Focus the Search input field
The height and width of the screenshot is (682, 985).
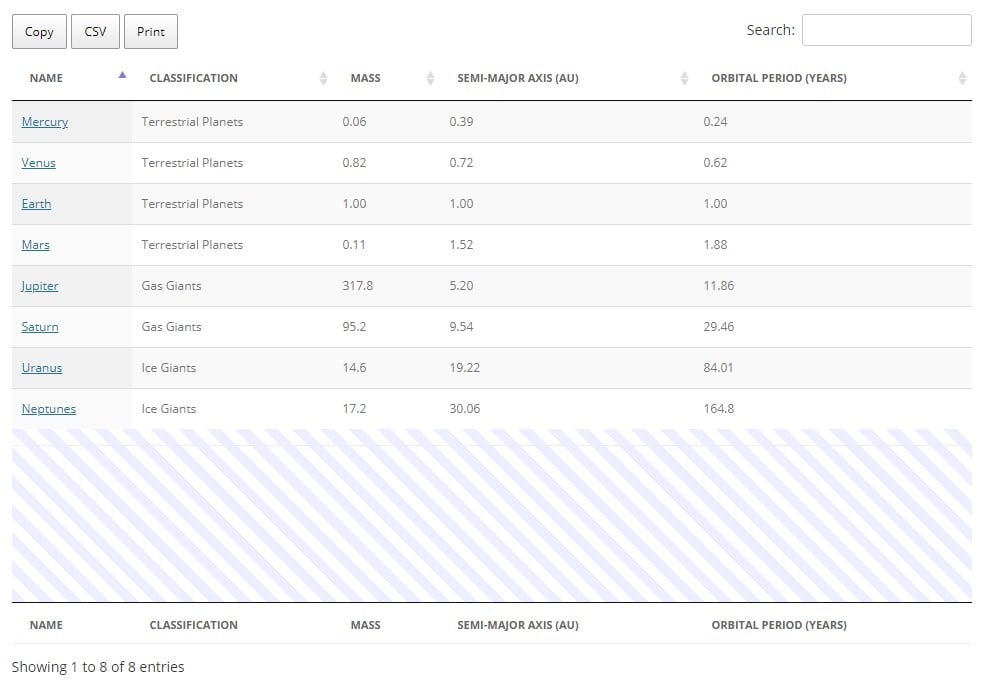[x=886, y=30]
